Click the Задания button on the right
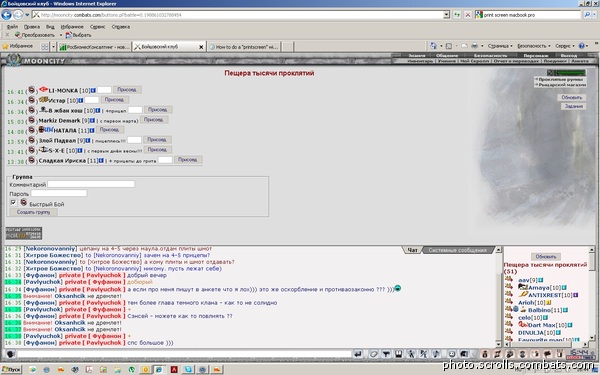Image resolution: width=600 pixels, height=375 pixels. [x=574, y=106]
